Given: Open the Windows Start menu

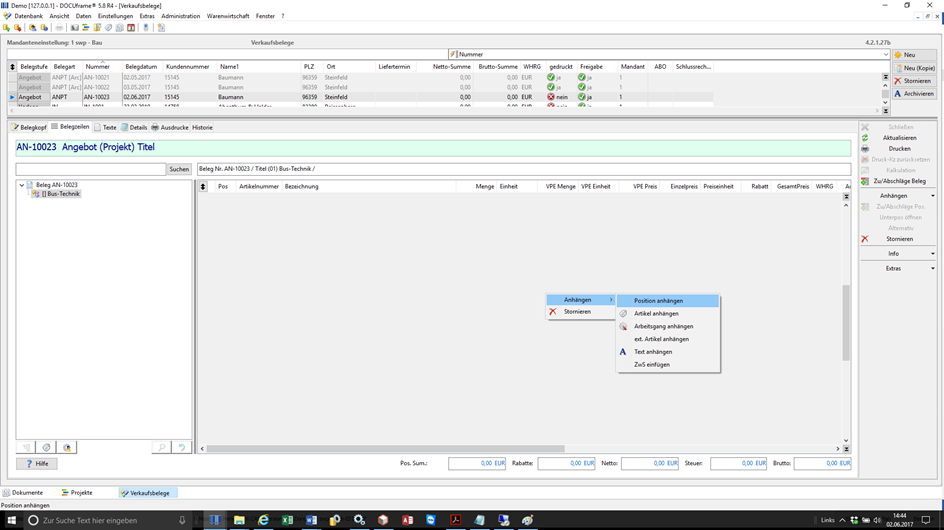Looking at the screenshot, I should click(11, 520).
